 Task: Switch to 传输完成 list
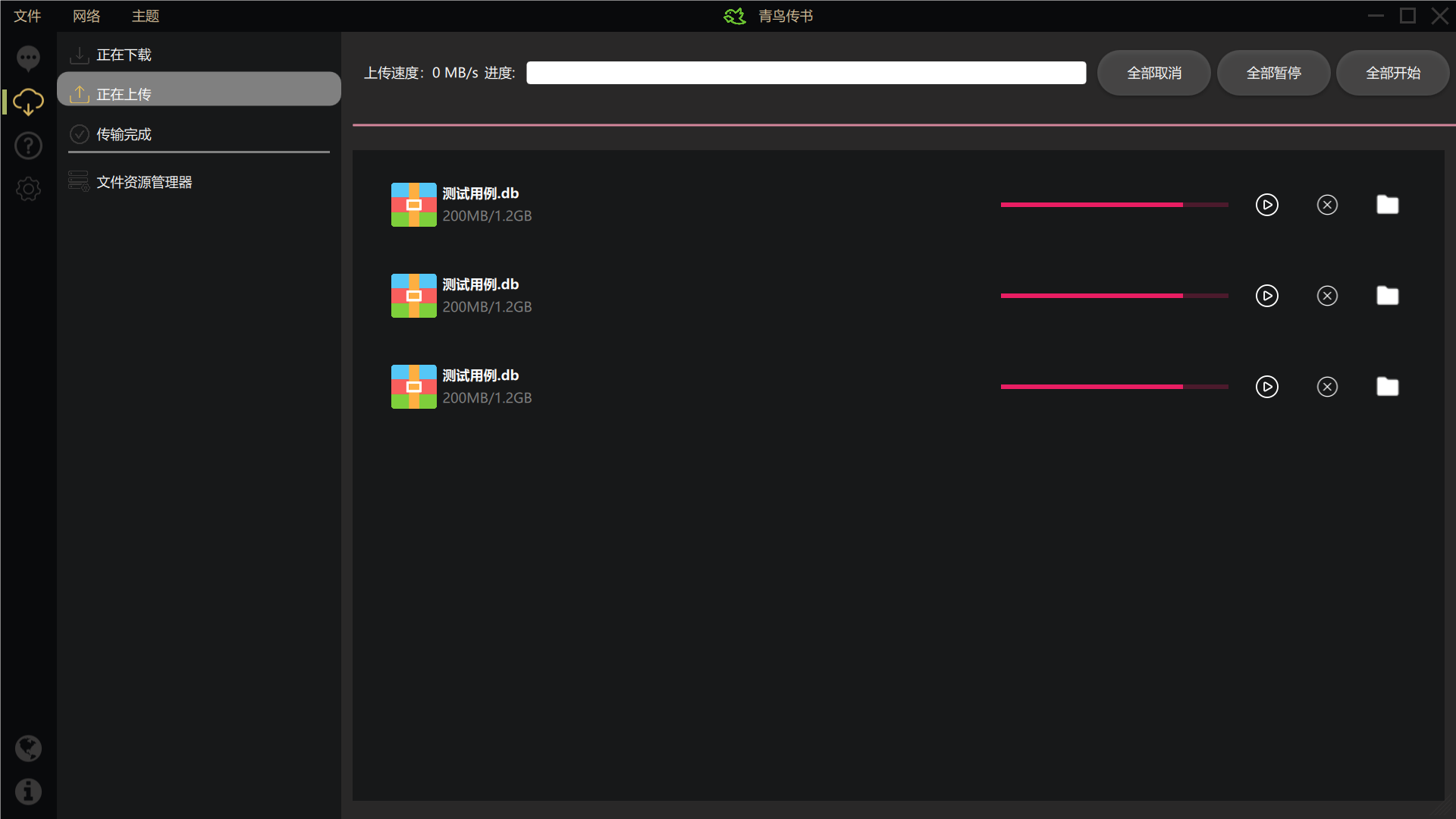(x=199, y=134)
